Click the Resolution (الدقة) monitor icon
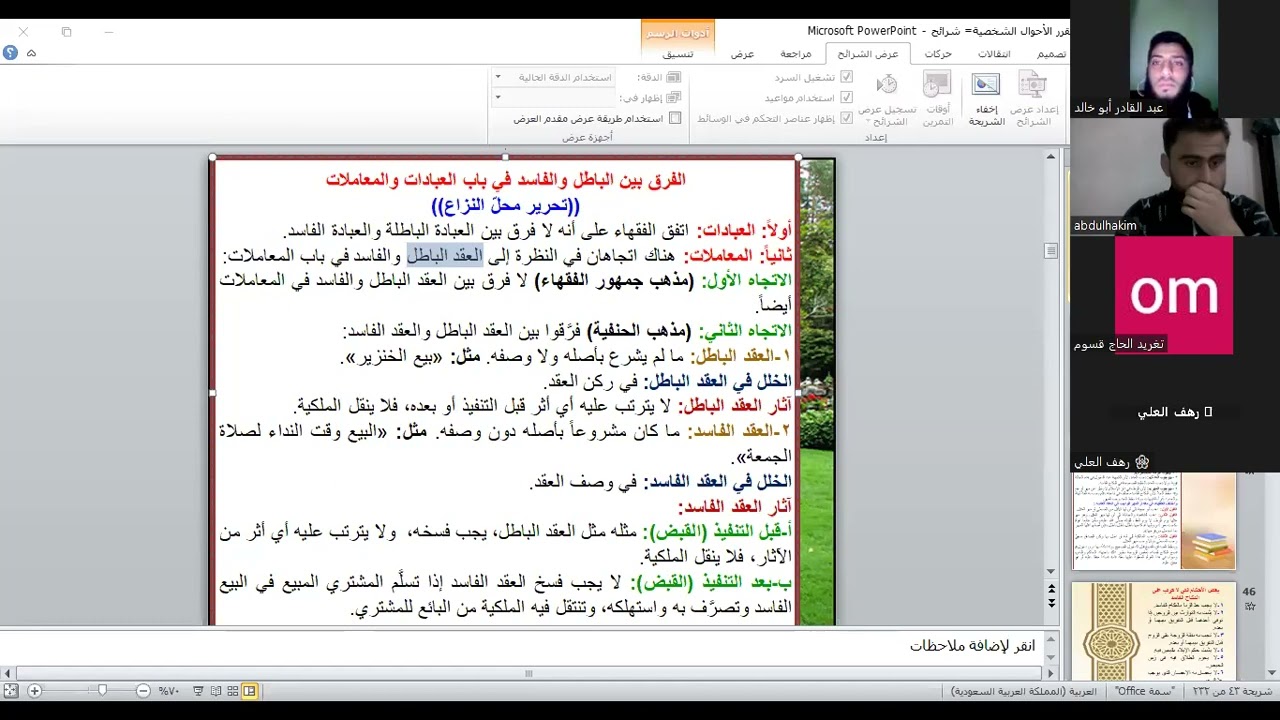1280x720 pixels. coord(673,77)
